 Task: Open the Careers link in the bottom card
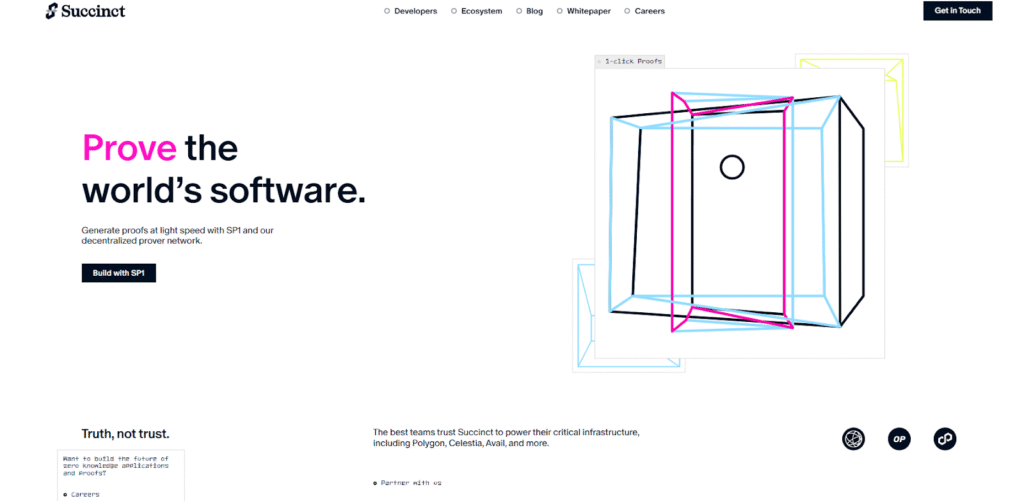[85, 494]
